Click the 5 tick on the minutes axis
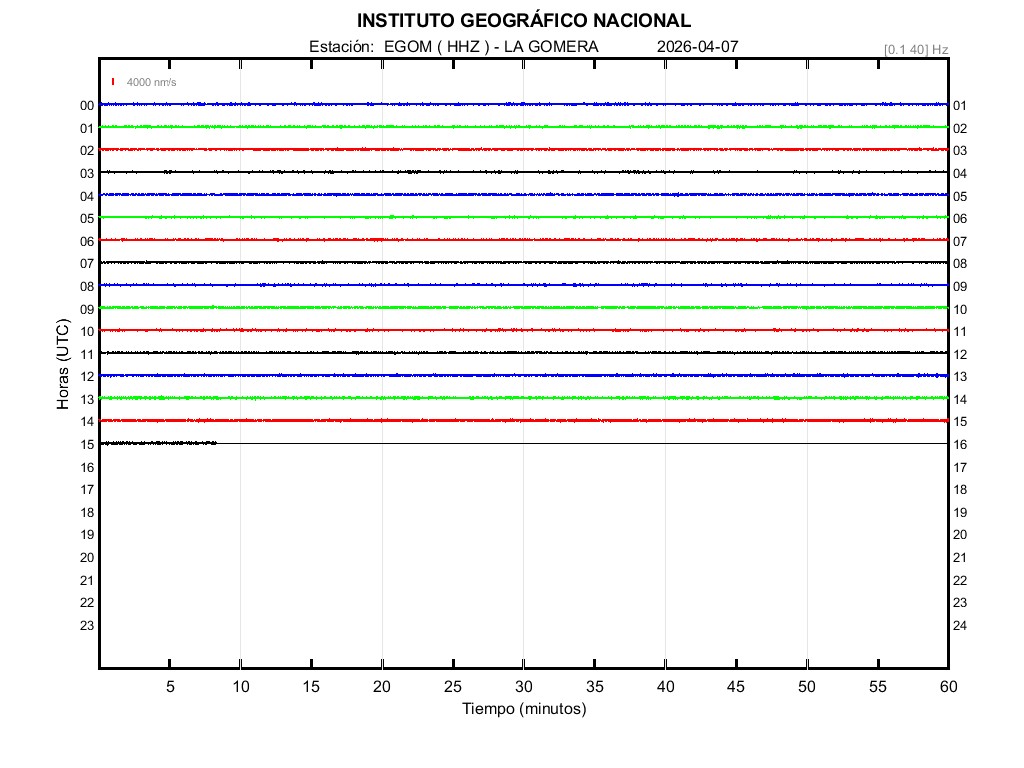Screen dimensions: 1024x768 point(170,687)
